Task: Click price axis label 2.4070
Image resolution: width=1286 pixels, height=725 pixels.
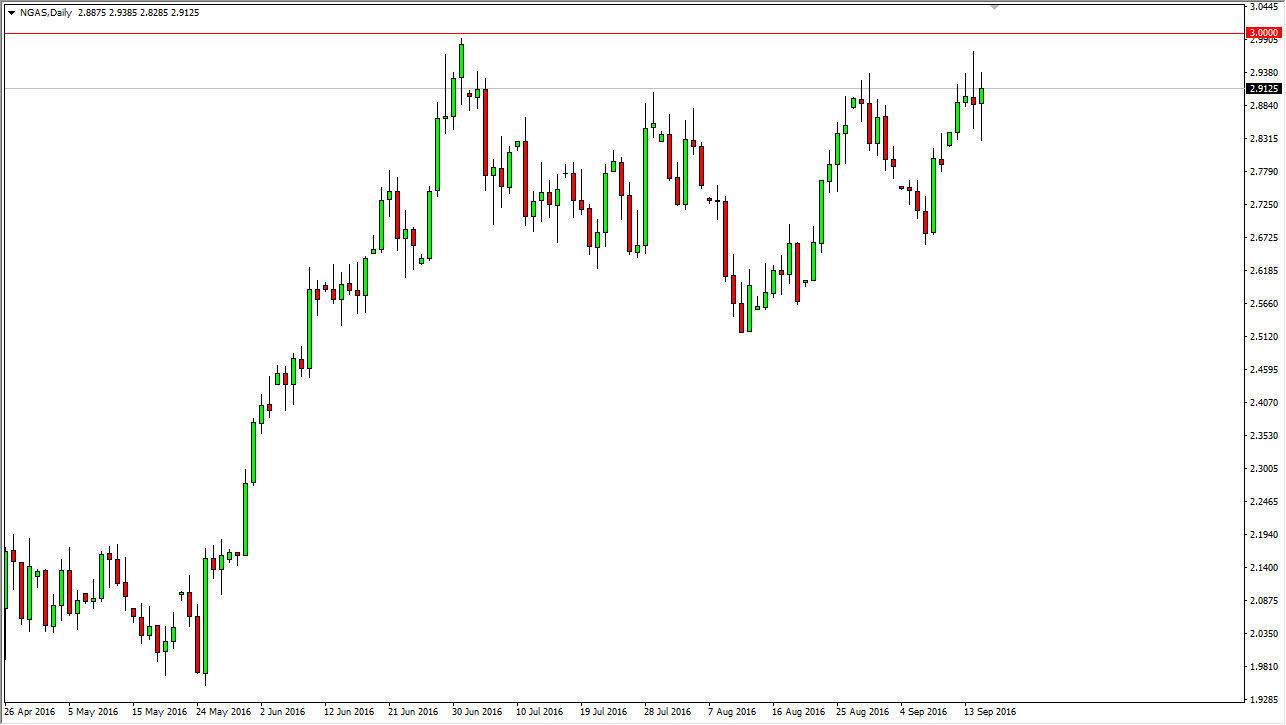Action: click(x=1265, y=403)
